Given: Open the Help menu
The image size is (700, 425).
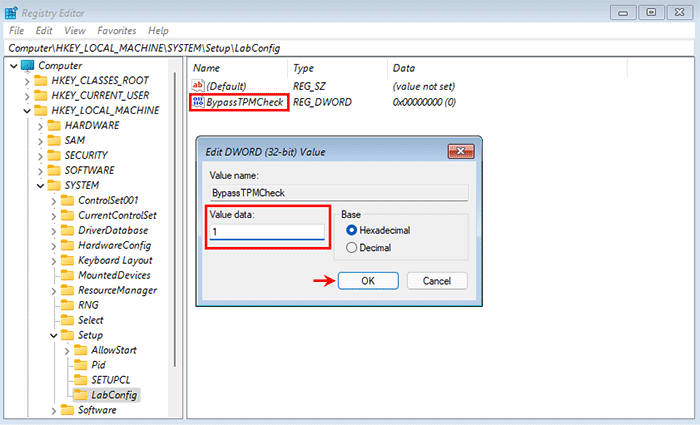Looking at the screenshot, I should tap(158, 31).
